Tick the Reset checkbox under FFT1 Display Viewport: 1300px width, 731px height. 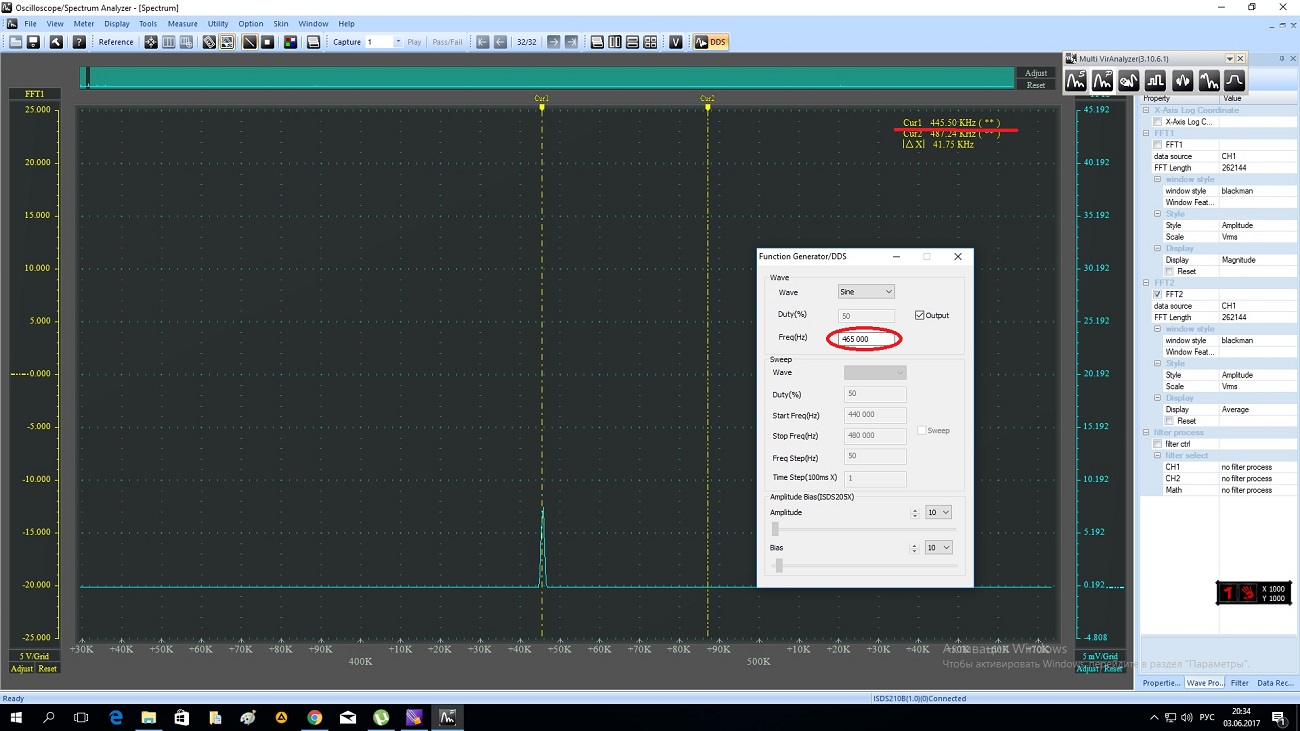pos(1169,271)
